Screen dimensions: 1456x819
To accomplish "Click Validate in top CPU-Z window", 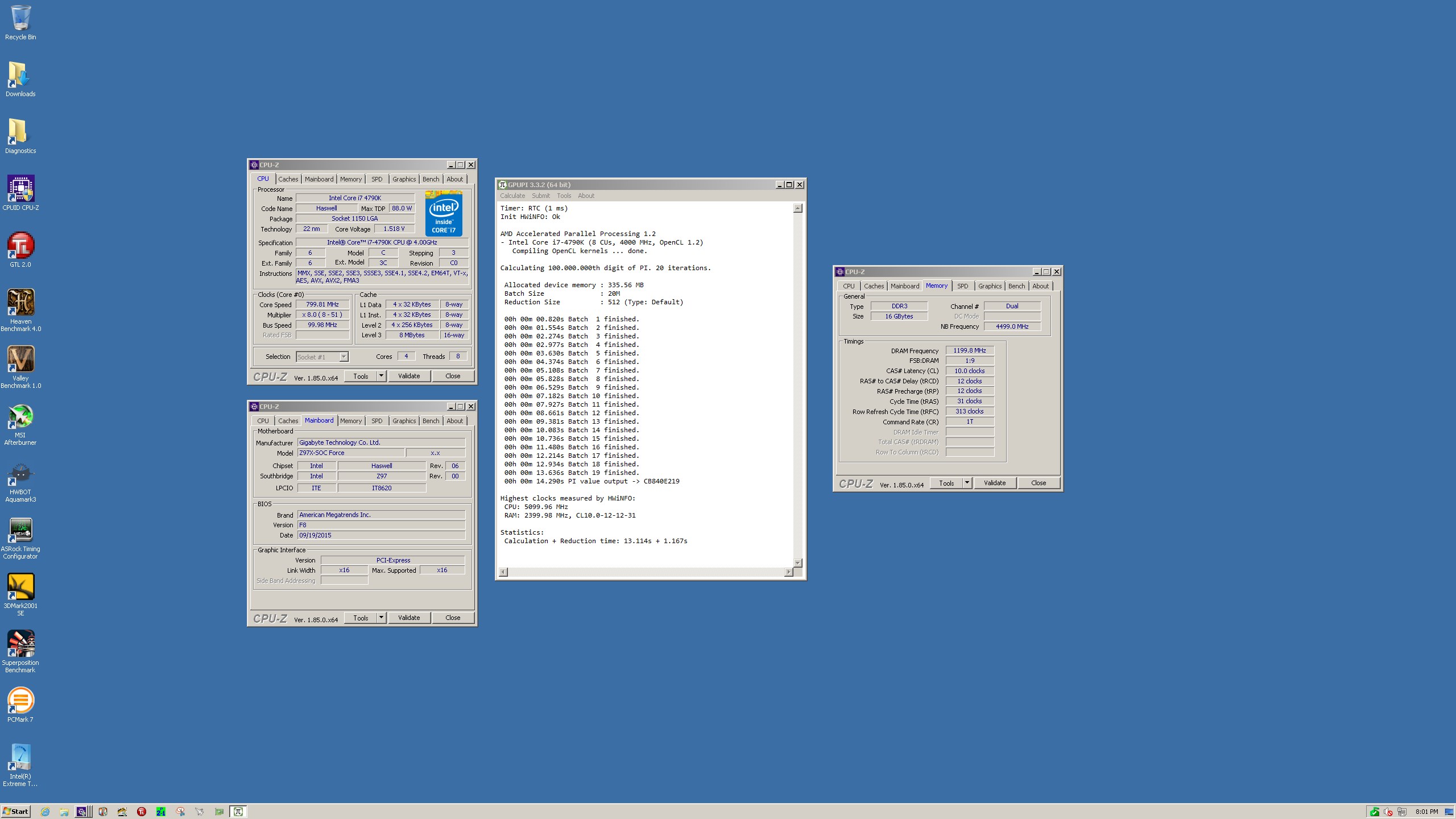I will [x=409, y=376].
